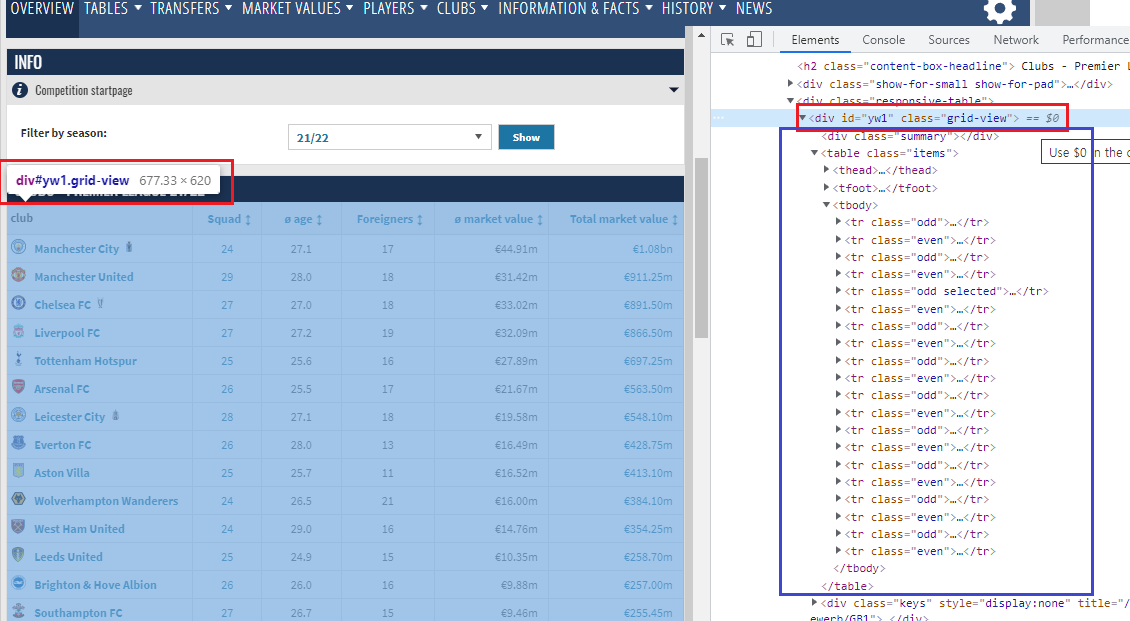
Task: Sort table by Foreigners column
Action: pyautogui.click(x=389, y=219)
